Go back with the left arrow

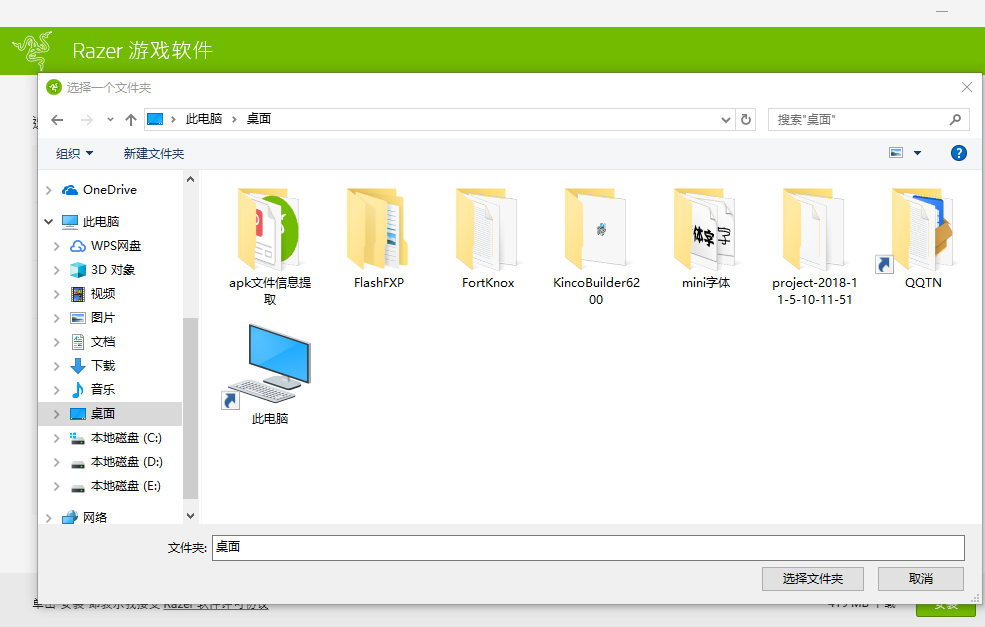pos(57,119)
